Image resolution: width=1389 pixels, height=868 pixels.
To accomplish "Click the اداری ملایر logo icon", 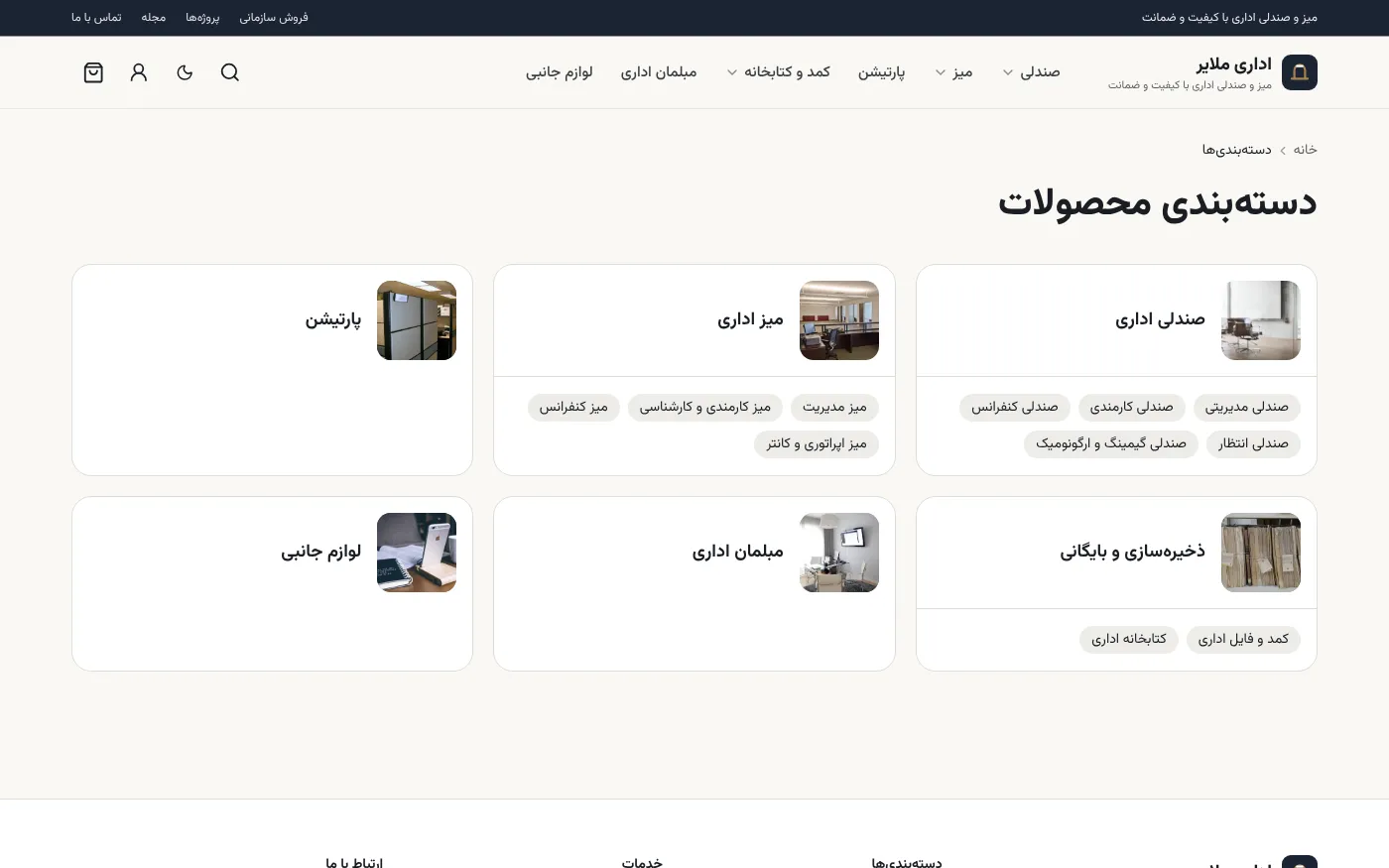I will click(x=1300, y=72).
